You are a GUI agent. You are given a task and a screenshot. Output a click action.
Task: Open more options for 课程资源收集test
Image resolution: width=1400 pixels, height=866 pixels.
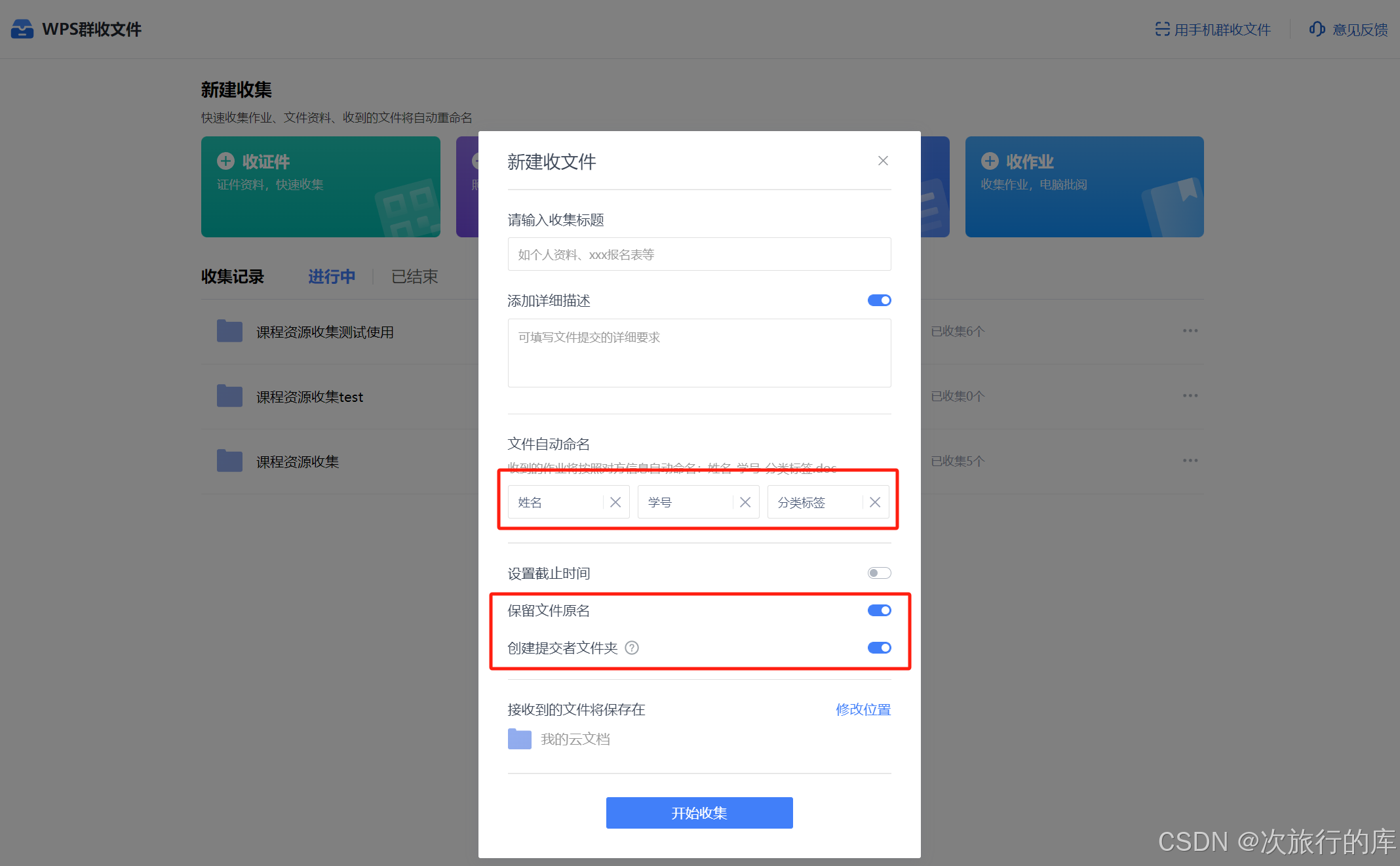(1190, 396)
